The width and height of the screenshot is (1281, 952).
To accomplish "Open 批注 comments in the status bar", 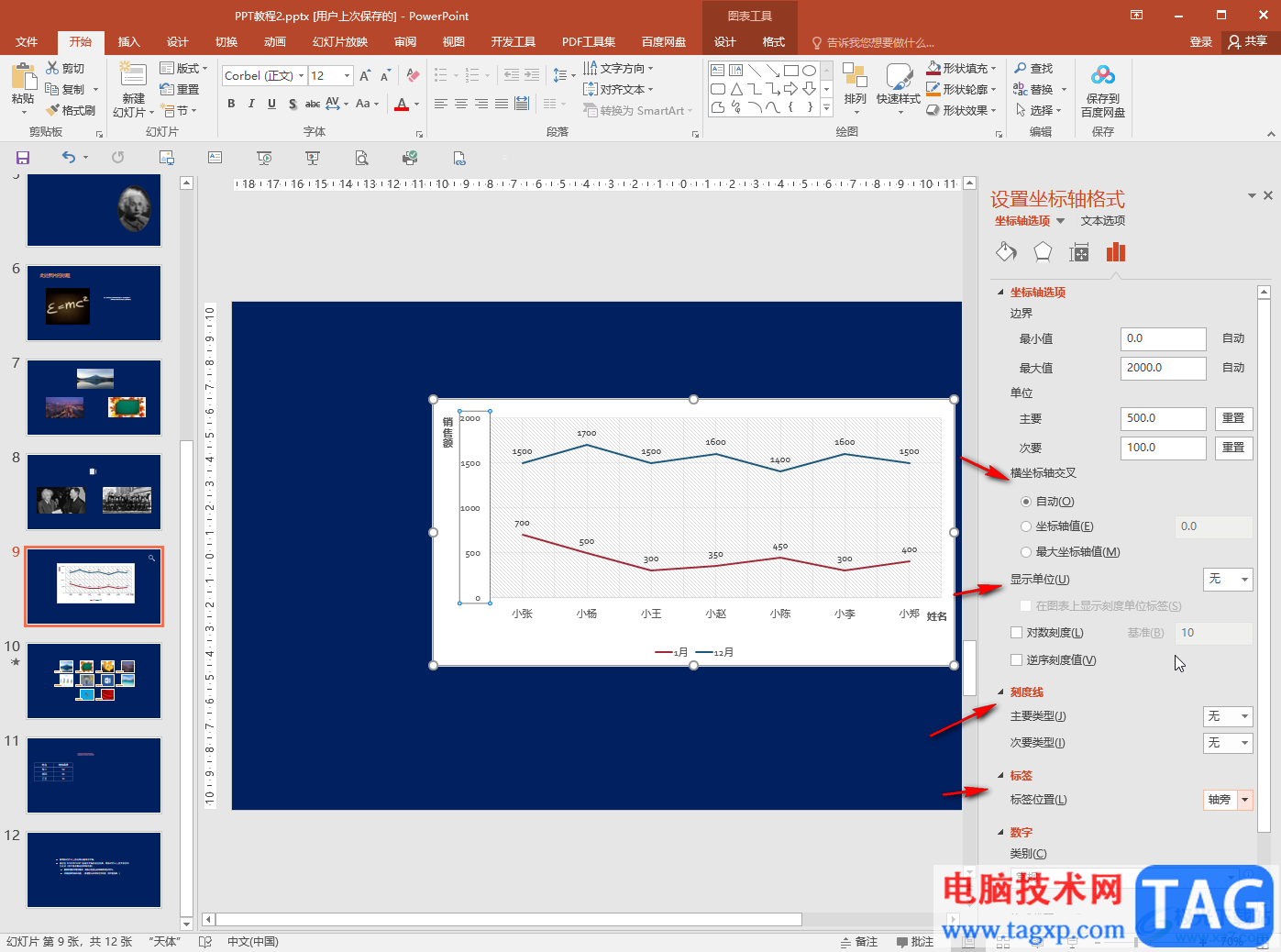I will (915, 942).
